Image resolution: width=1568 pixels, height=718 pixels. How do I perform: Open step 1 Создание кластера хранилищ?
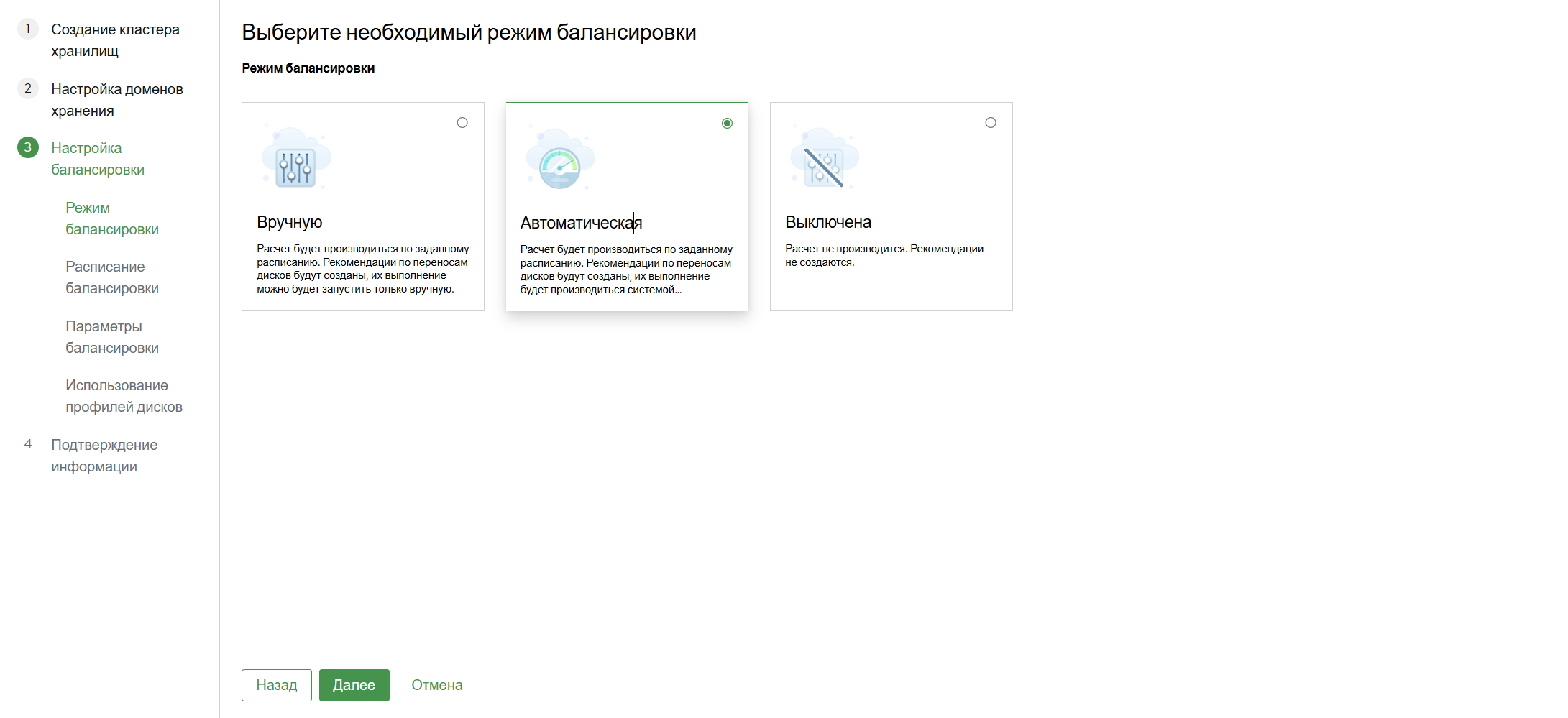point(115,40)
